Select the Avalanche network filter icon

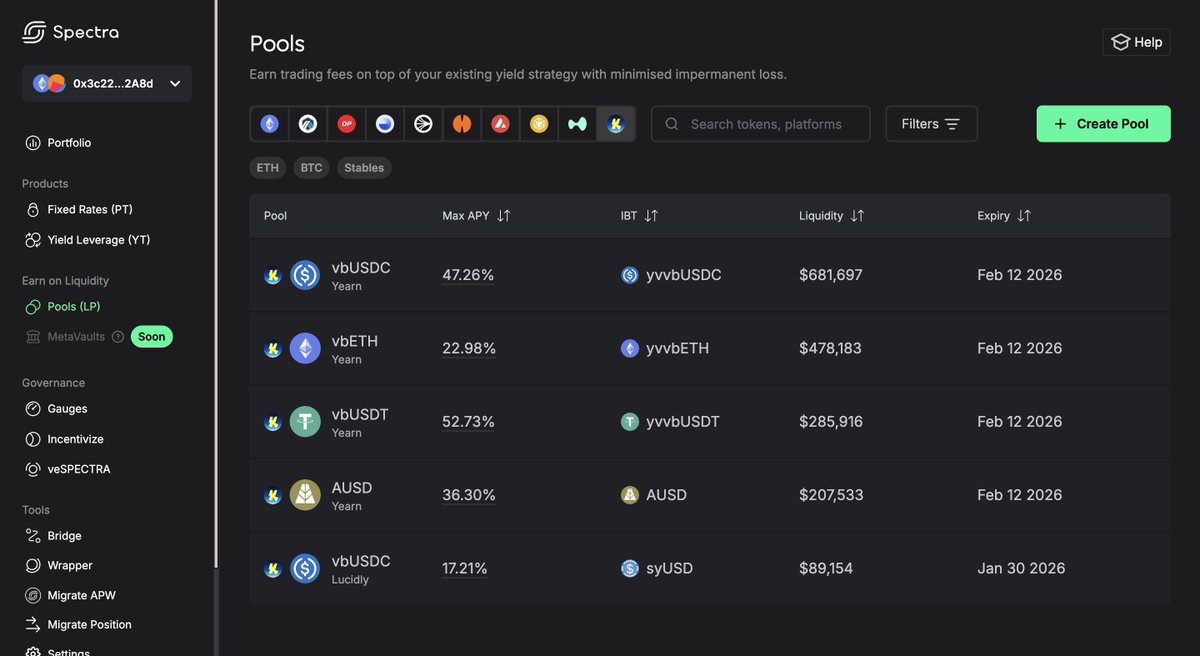(x=501, y=124)
